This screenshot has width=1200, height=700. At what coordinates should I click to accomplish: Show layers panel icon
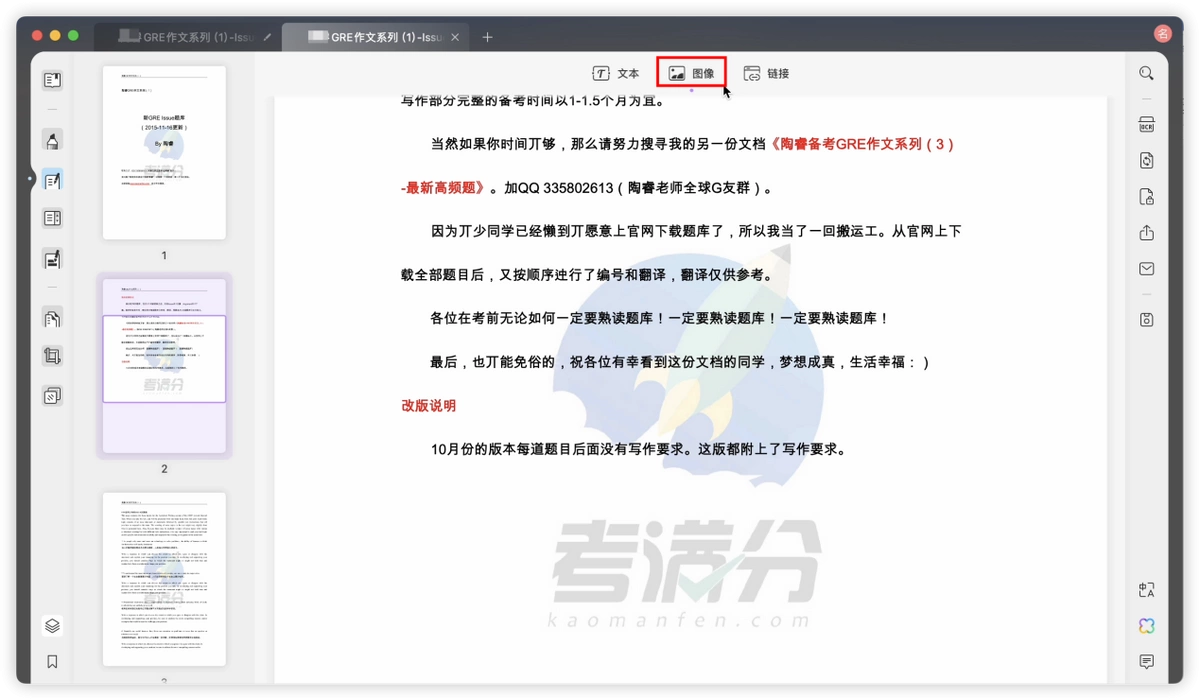point(52,626)
